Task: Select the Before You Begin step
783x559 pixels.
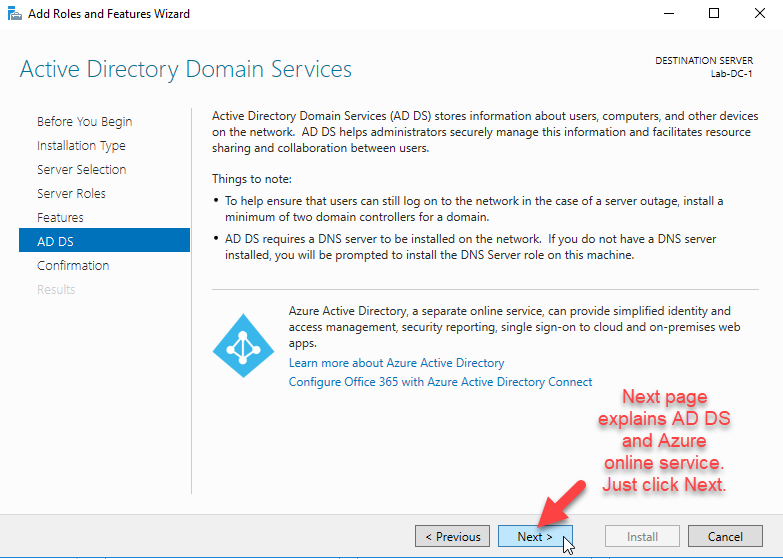Action: [x=84, y=121]
